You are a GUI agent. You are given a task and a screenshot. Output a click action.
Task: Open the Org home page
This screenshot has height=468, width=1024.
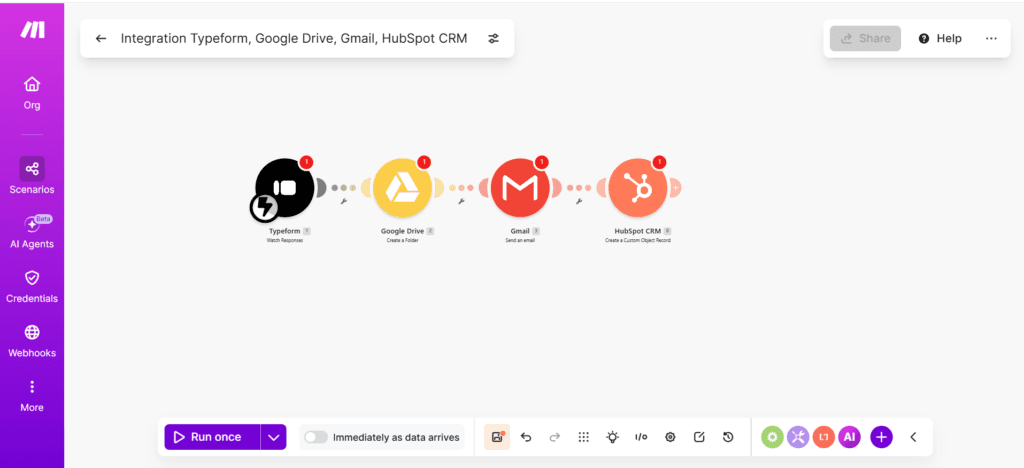point(32,93)
